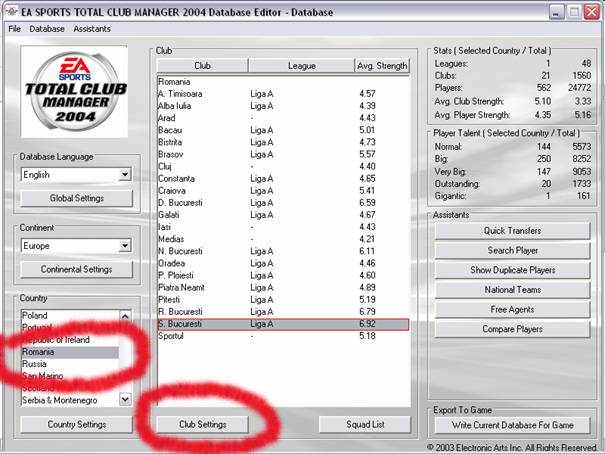Viewport: 605px width, 454px height.
Task: Launch Quick Transfers assistant
Action: 513,231
